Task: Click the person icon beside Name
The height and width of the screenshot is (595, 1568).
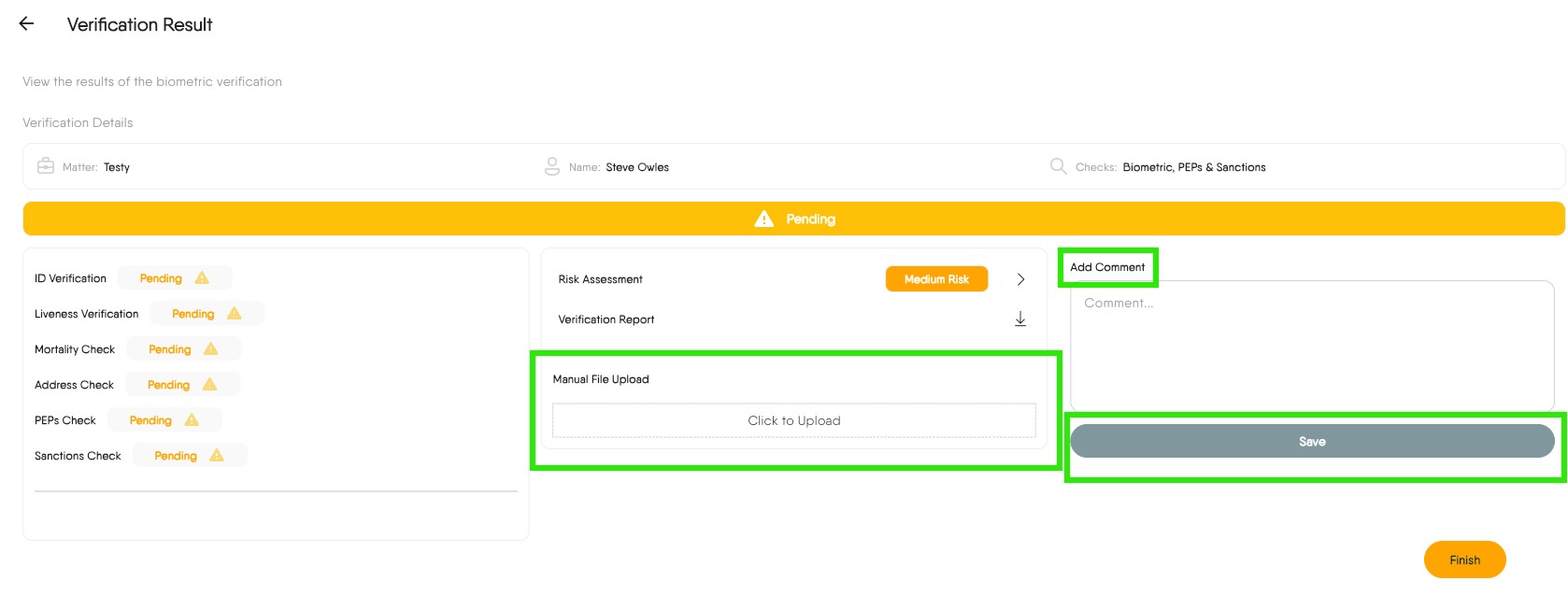Action: coord(552,166)
